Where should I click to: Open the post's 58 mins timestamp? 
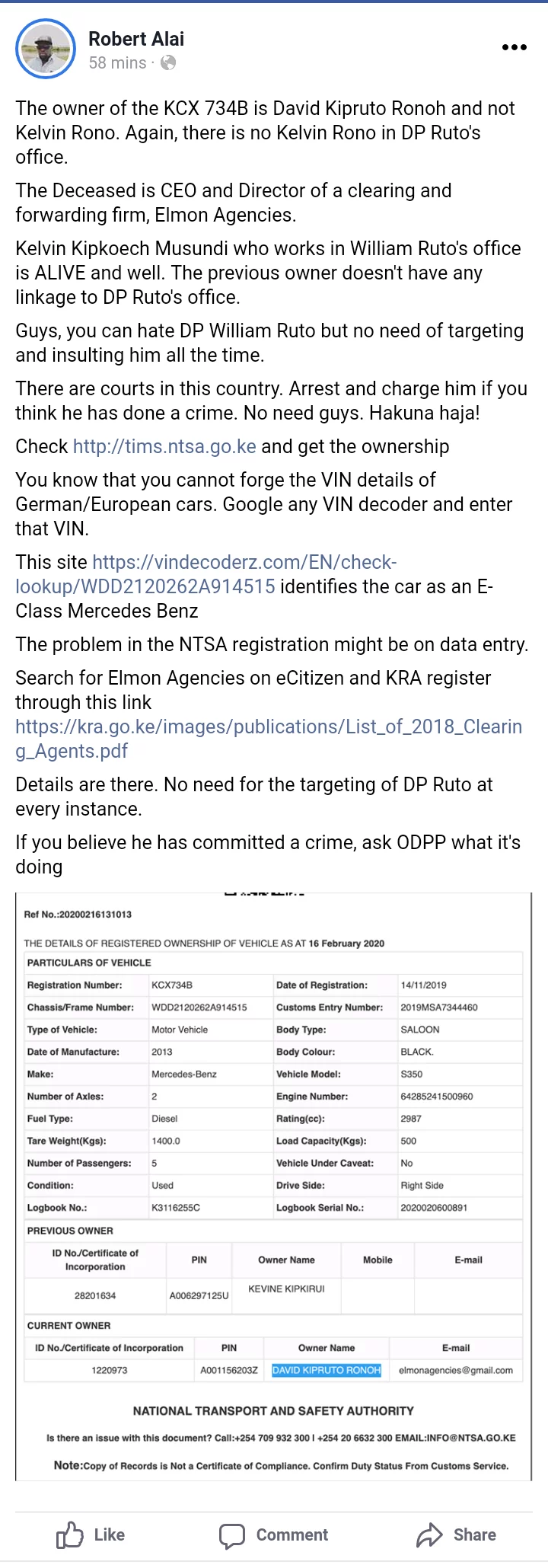(117, 63)
